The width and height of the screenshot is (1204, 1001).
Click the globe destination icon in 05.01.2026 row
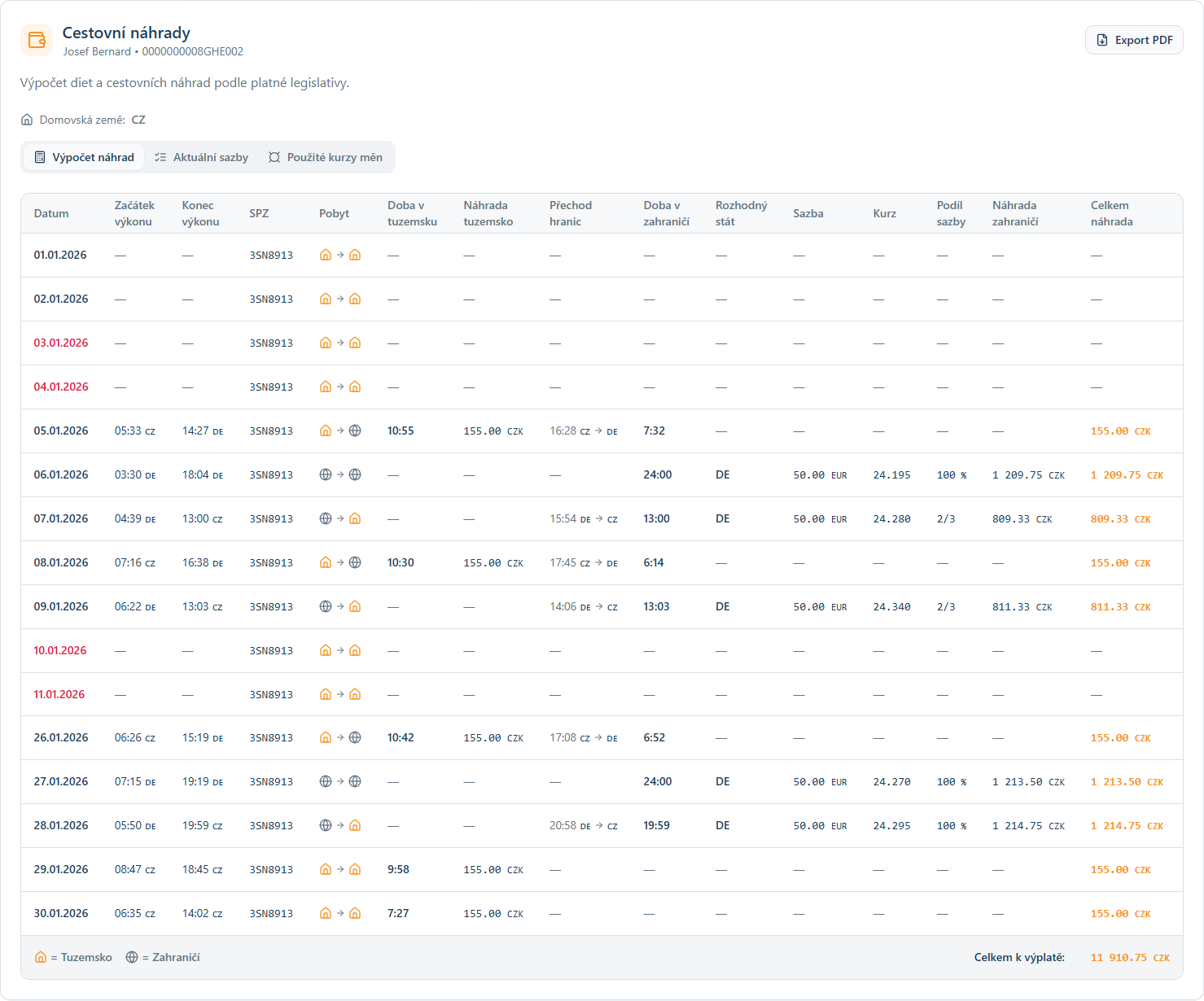pyautogui.click(x=355, y=431)
